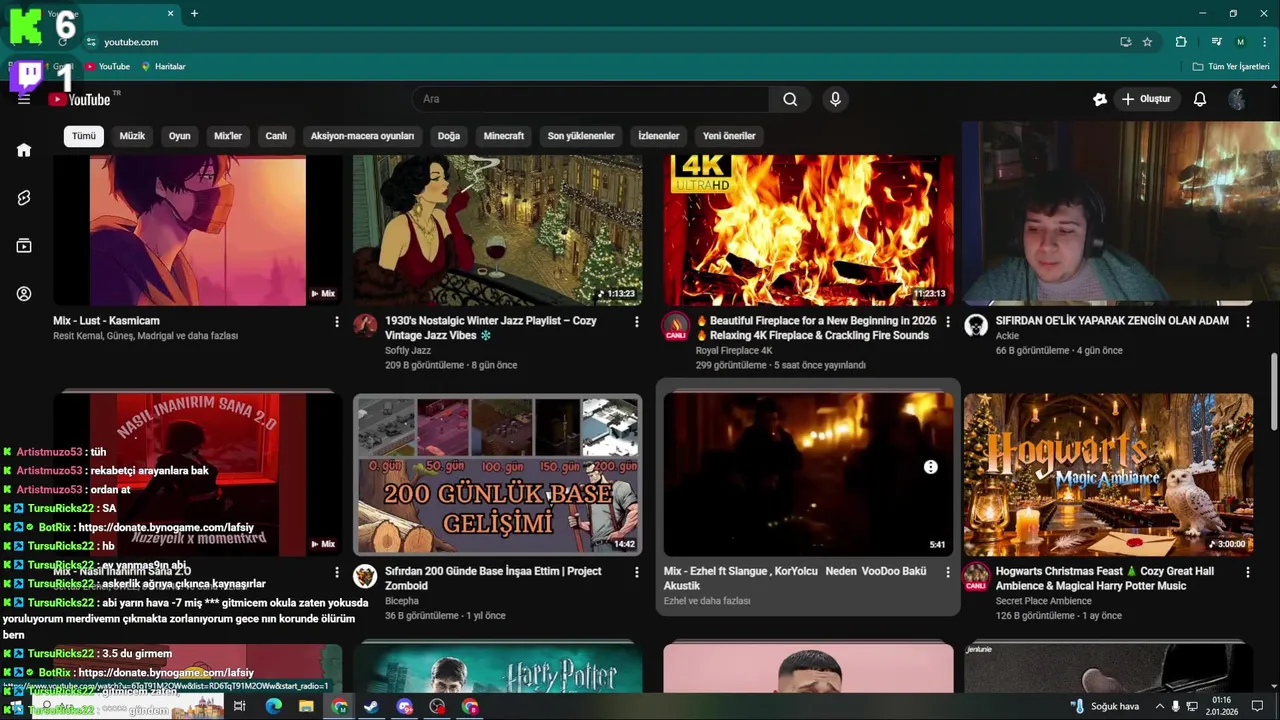Select the Tümü filter chip
Image resolution: width=1280 pixels, height=720 pixels.
(84, 136)
